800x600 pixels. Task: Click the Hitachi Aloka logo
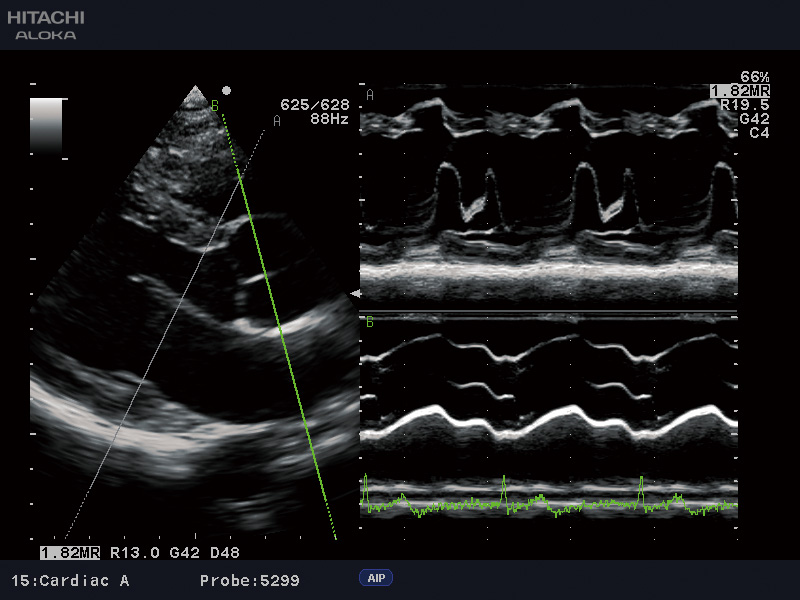[x=45, y=26]
